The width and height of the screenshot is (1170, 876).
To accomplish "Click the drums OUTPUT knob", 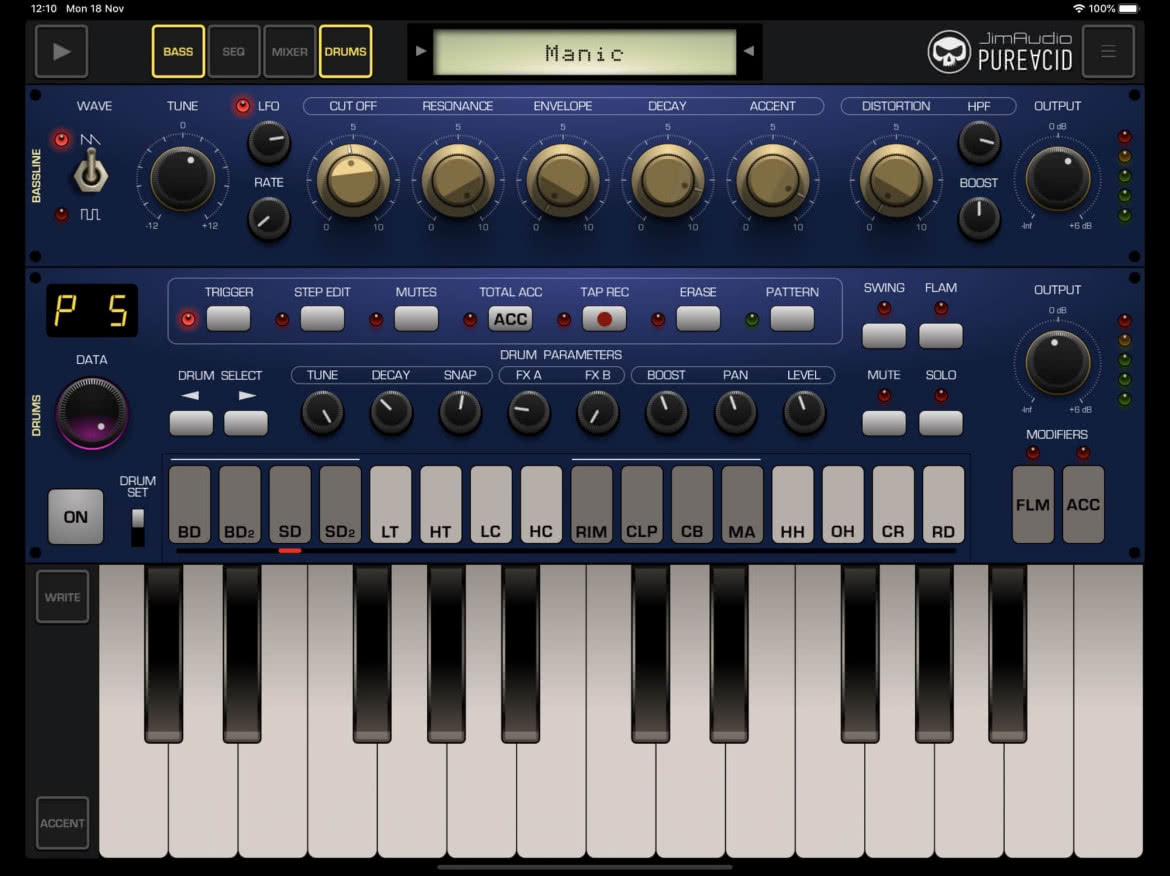I will 1057,363.
